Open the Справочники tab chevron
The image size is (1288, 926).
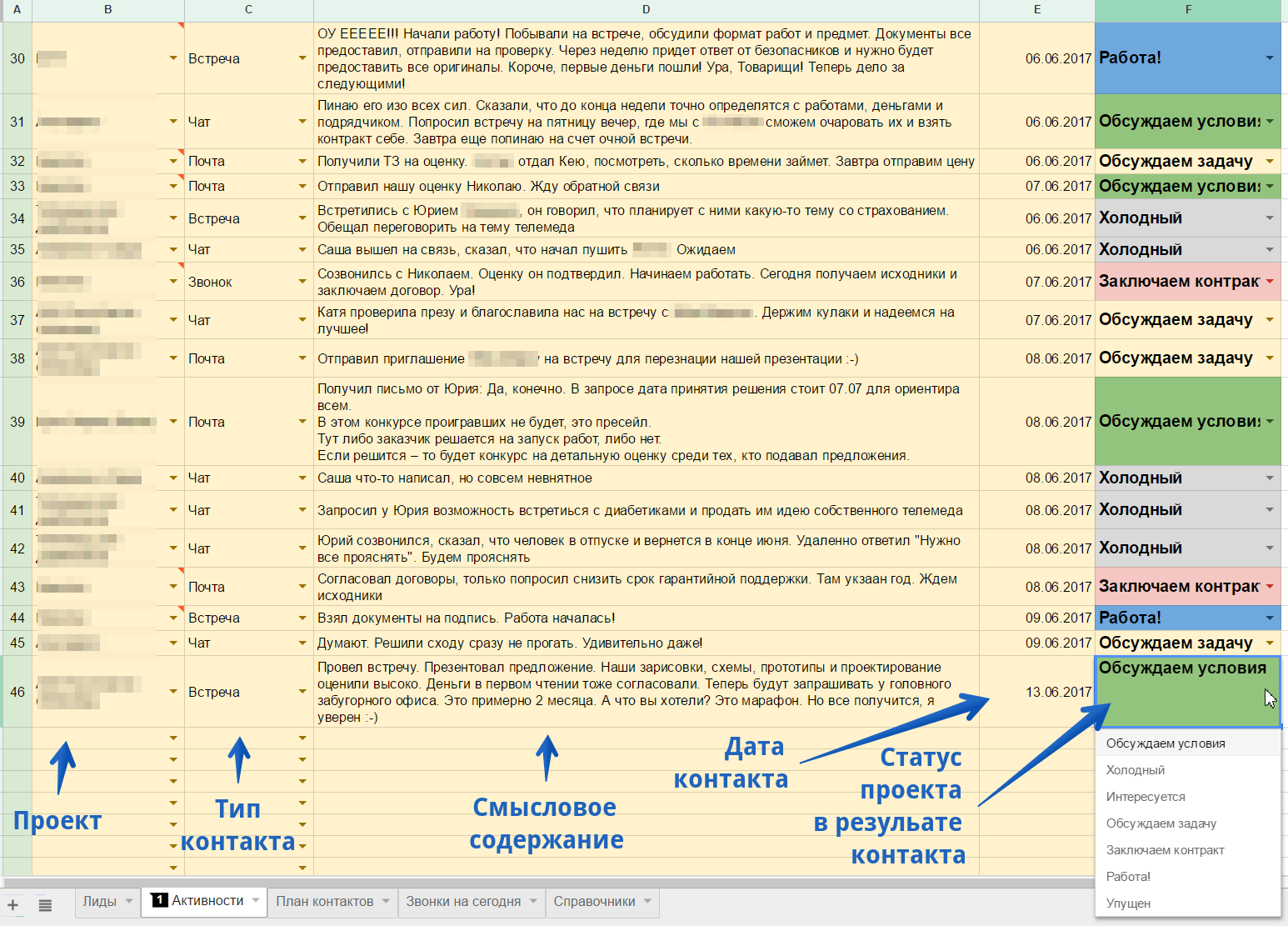(646, 903)
